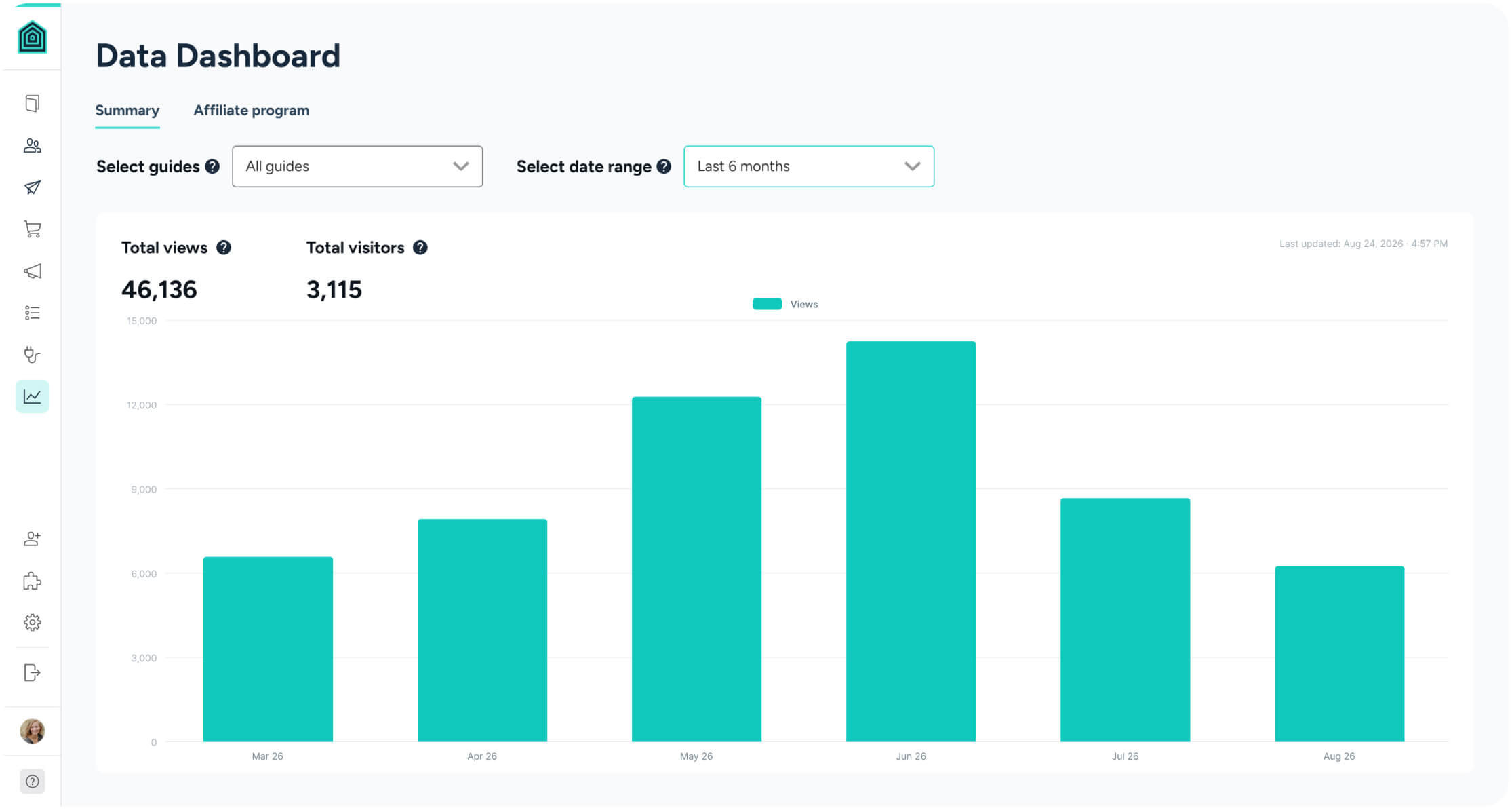Image resolution: width=1512 pixels, height=810 pixels.
Task: Click help icon next to Select date range
Action: [x=664, y=166]
